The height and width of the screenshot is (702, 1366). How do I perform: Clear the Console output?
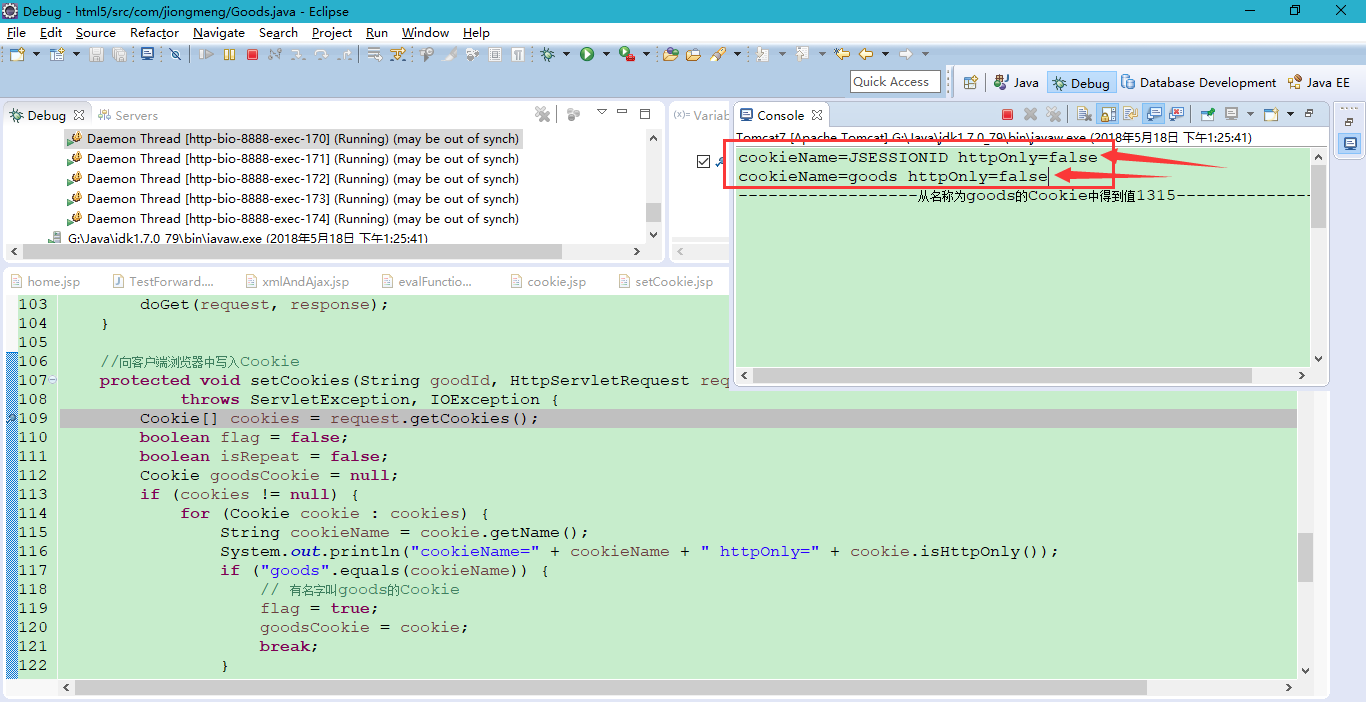(1084, 114)
